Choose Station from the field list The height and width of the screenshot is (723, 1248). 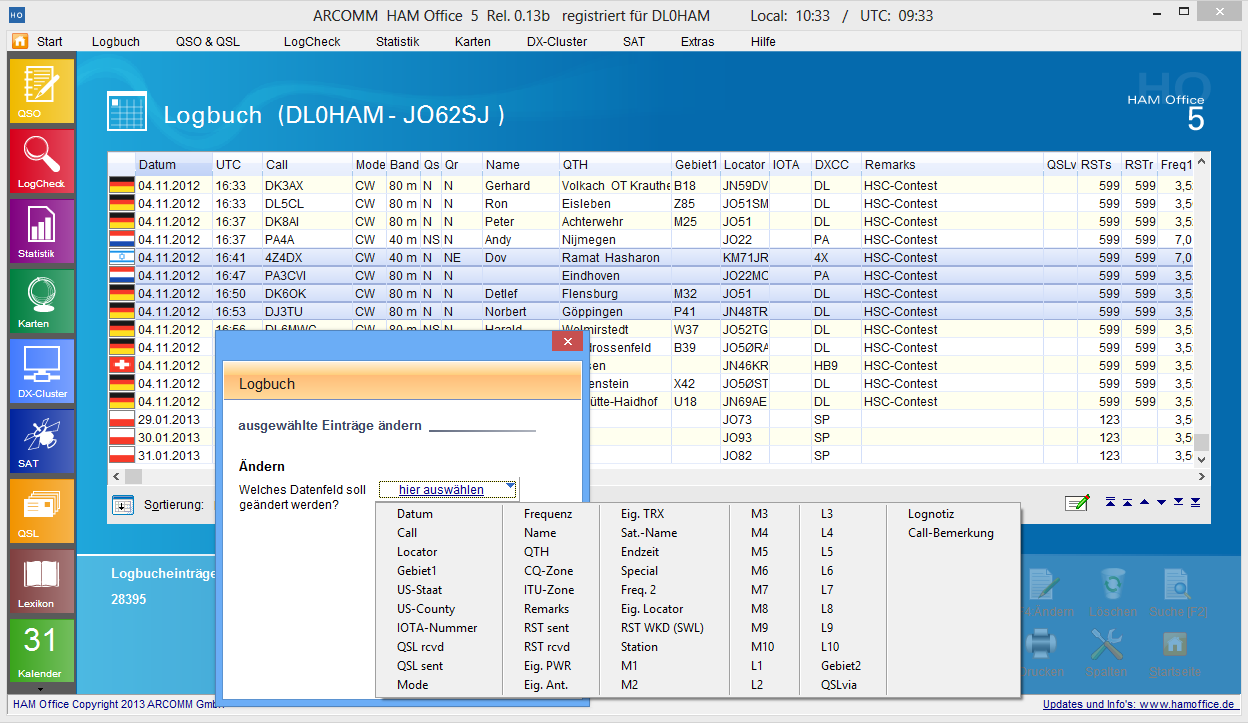point(639,647)
